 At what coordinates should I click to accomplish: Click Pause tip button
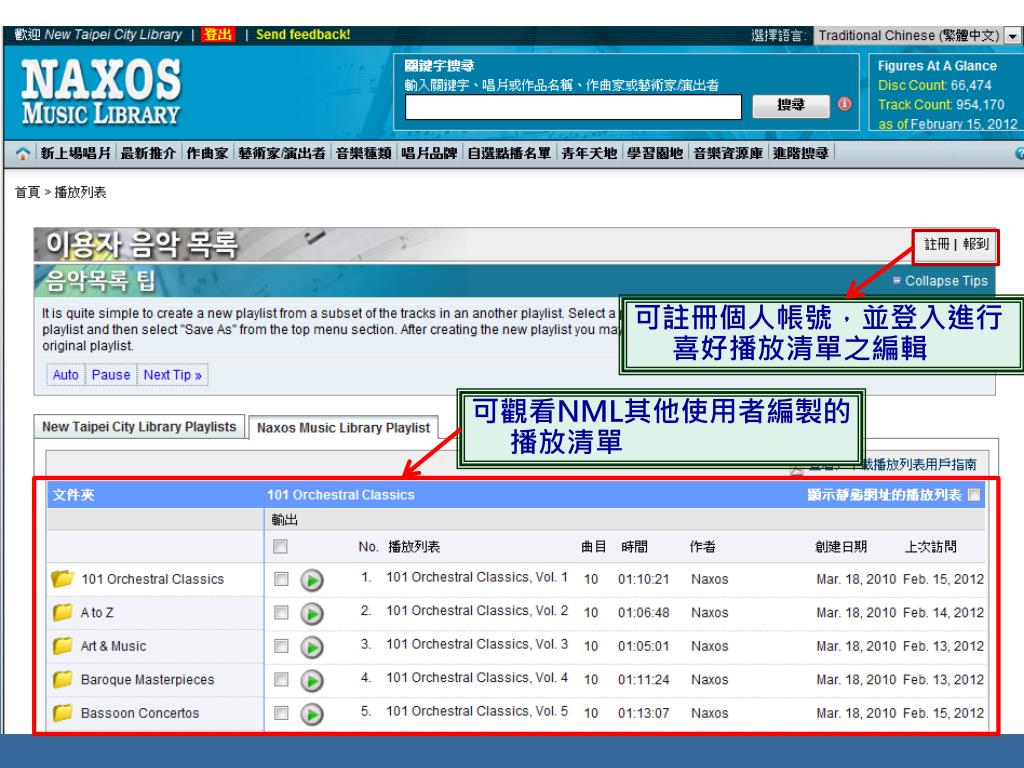pos(110,375)
